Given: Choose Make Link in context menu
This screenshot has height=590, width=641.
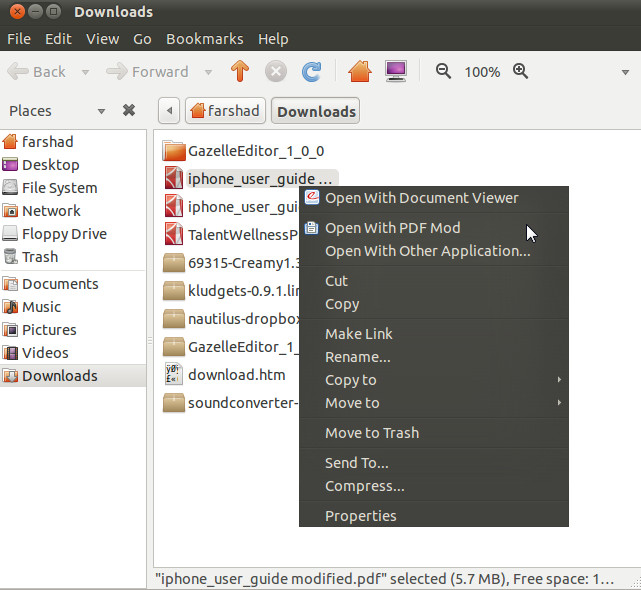Looking at the screenshot, I should pyautogui.click(x=434, y=334).
